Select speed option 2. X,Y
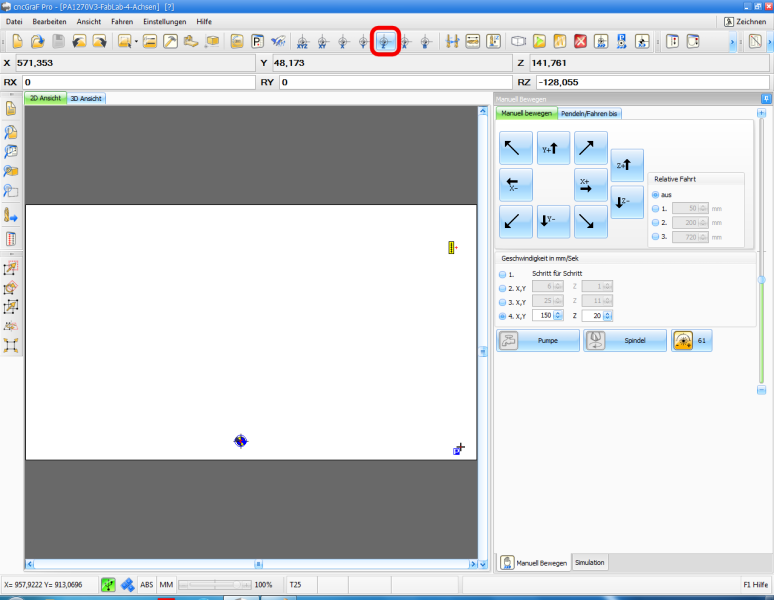Viewport: 774px width, 600px height. tap(503, 288)
